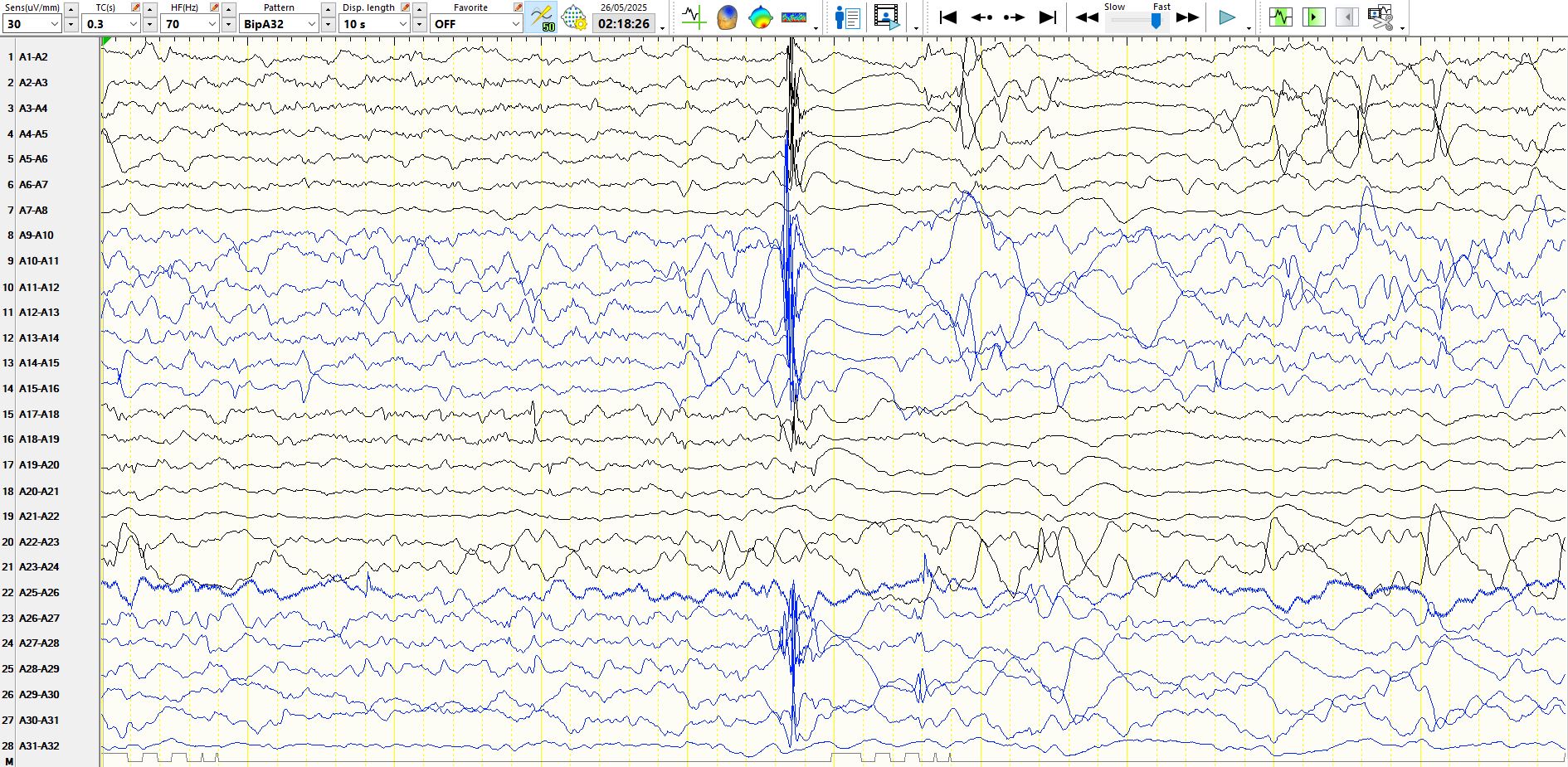The height and width of the screenshot is (767, 1568).
Task: Click the fast forward double-arrow button
Action: [1188, 17]
